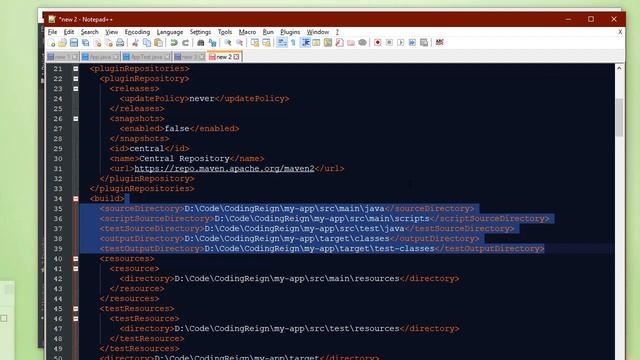Click the vertical scrollbar thumb

619,118
